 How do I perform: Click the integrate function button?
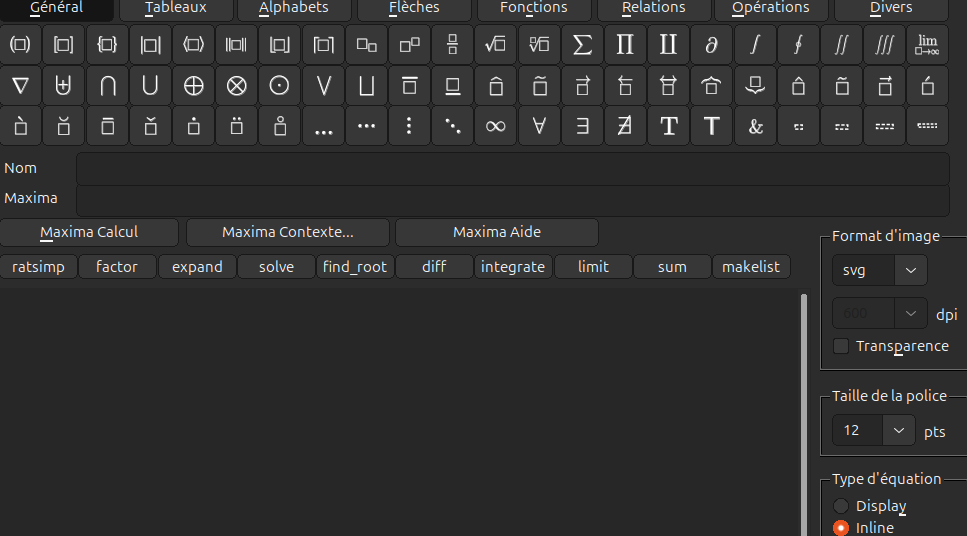pyautogui.click(x=513, y=267)
